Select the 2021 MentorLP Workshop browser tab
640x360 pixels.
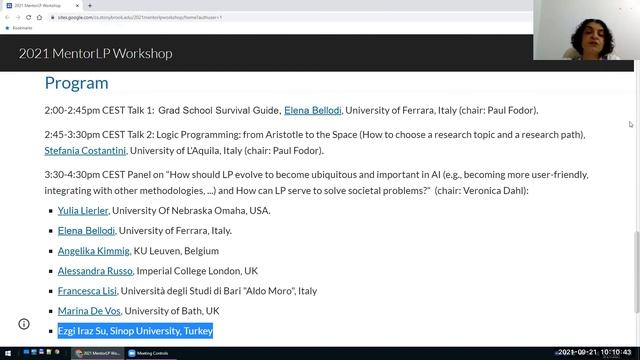(41, 6)
